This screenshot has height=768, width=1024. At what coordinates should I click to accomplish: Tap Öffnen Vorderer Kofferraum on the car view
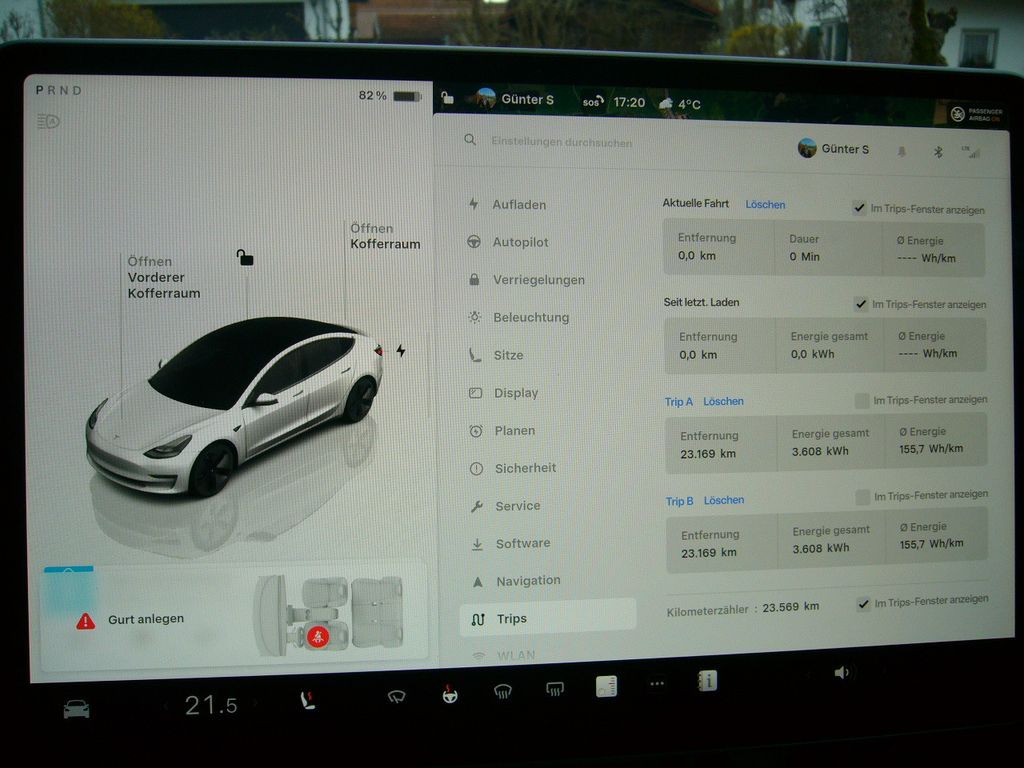[x=163, y=277]
